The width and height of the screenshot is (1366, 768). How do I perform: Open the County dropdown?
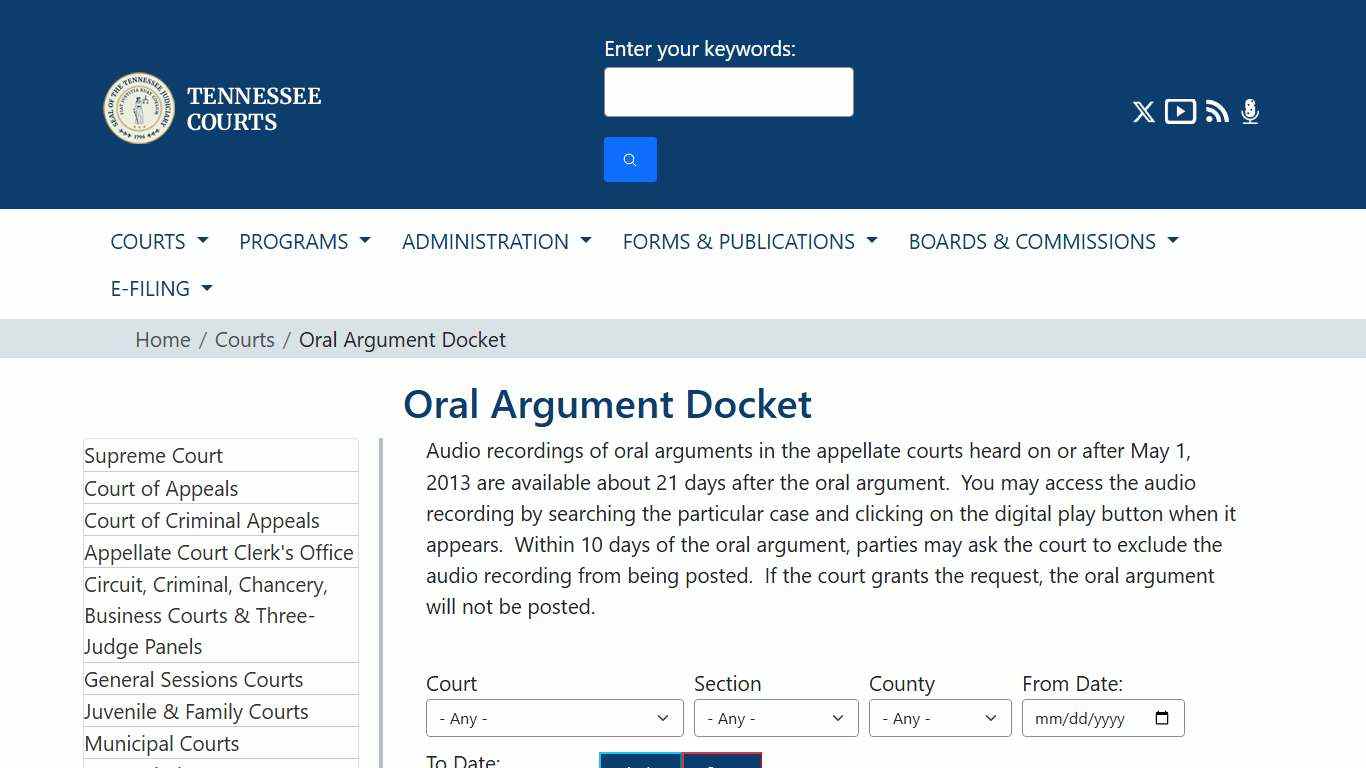(x=939, y=718)
